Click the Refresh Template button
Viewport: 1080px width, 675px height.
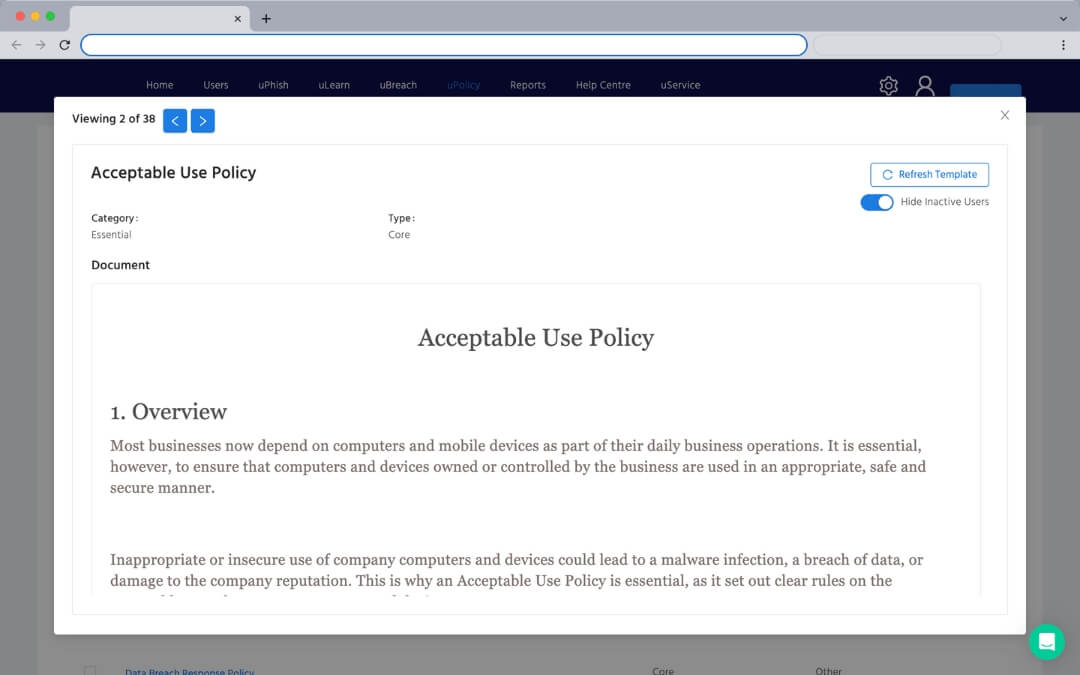tap(929, 175)
